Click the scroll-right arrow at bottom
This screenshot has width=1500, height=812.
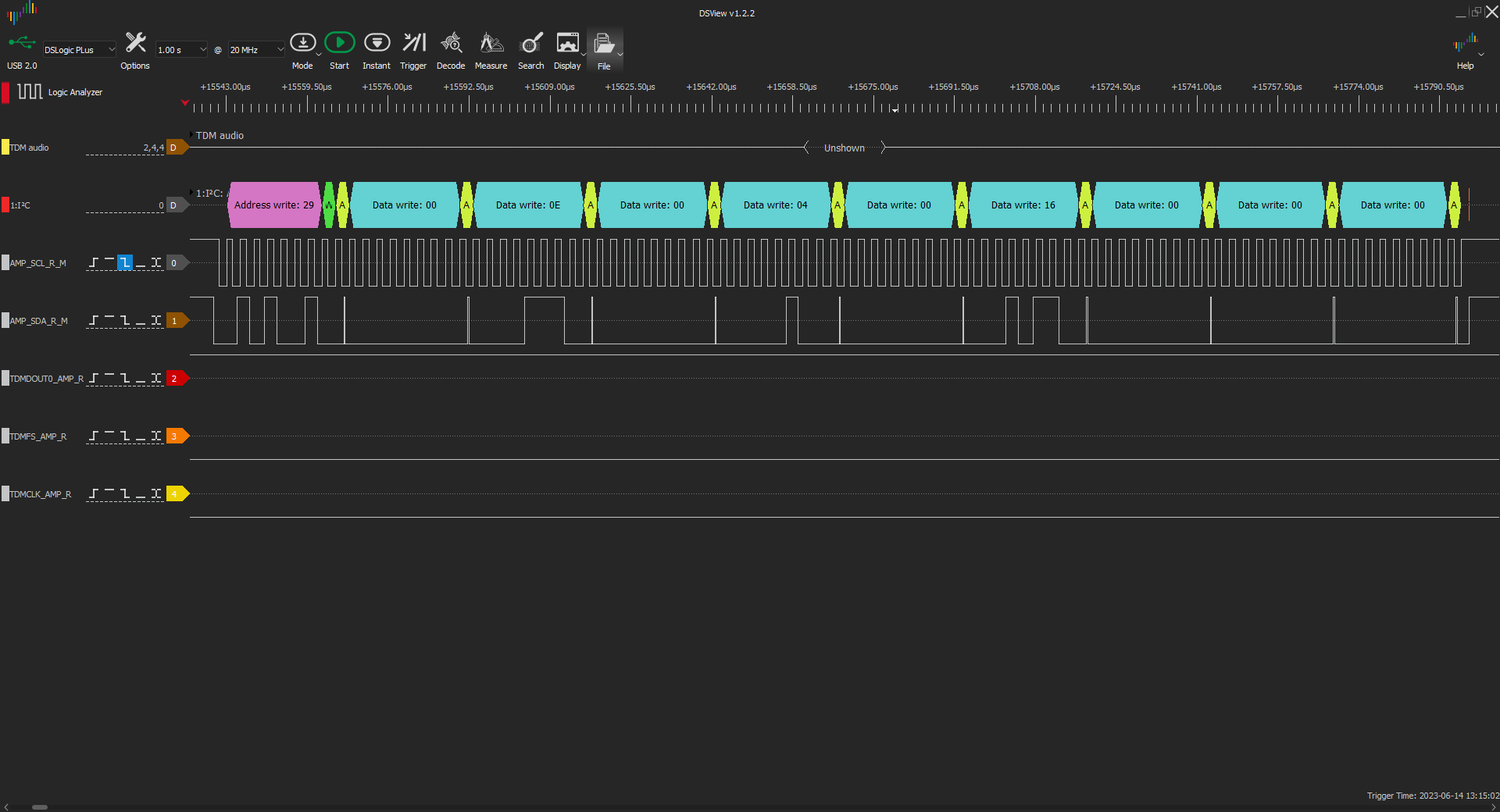coord(1493,807)
